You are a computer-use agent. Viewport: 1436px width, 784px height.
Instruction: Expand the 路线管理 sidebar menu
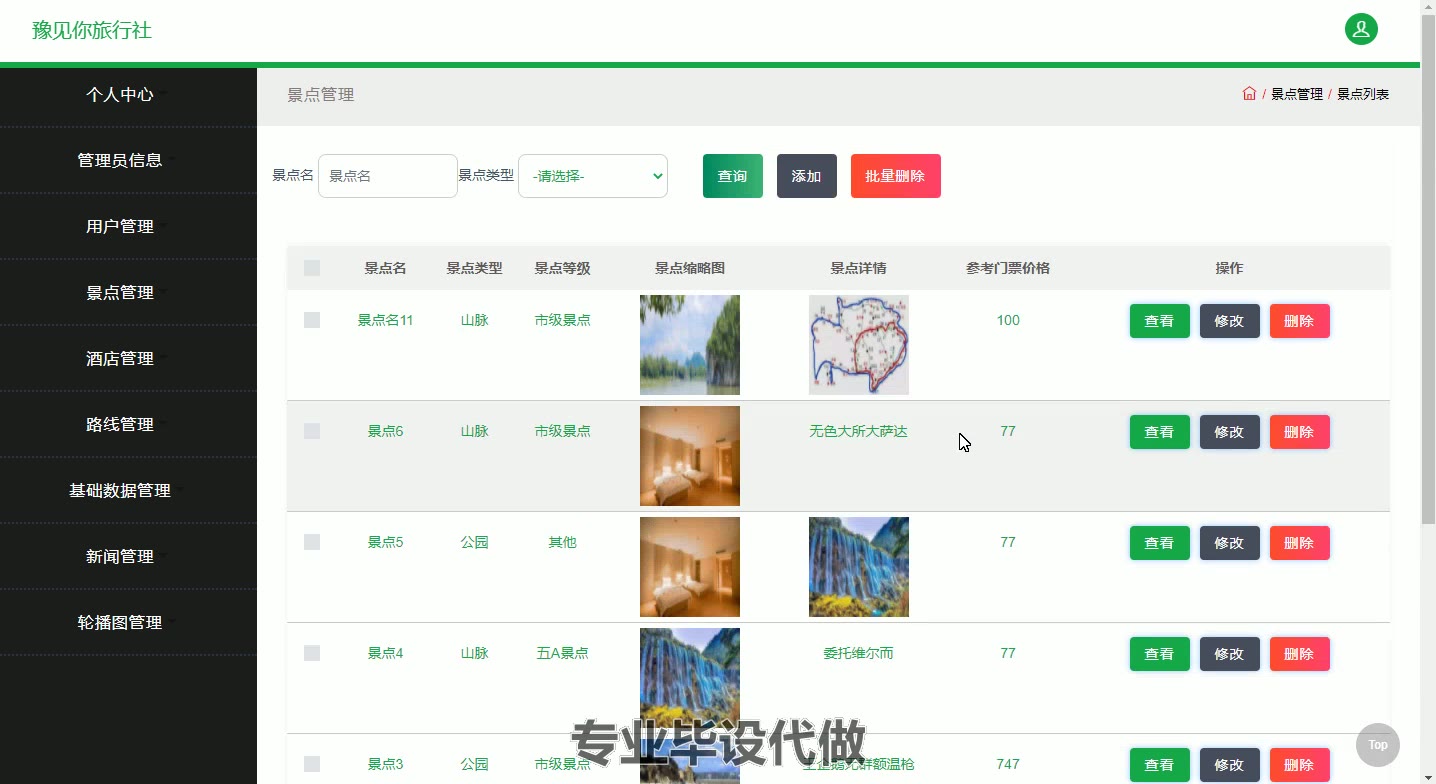coord(128,425)
